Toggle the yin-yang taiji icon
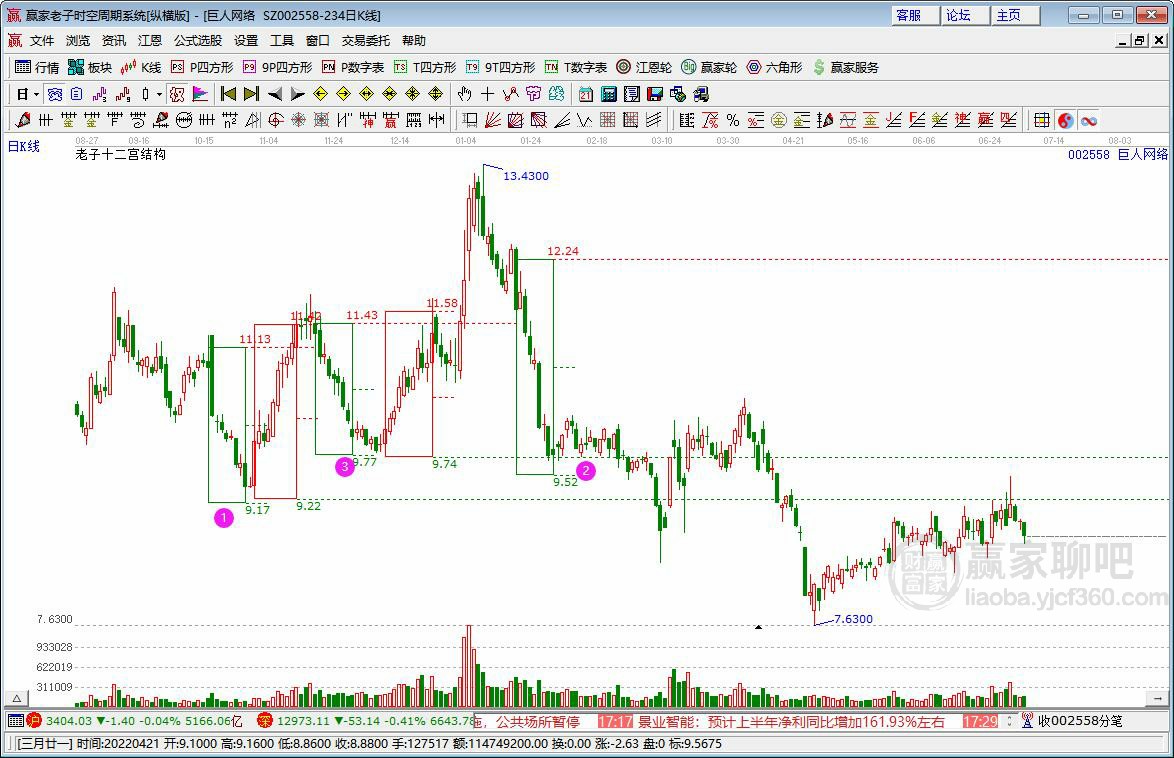Screen dimensions: 1174x758 pyautogui.click(x=1065, y=120)
